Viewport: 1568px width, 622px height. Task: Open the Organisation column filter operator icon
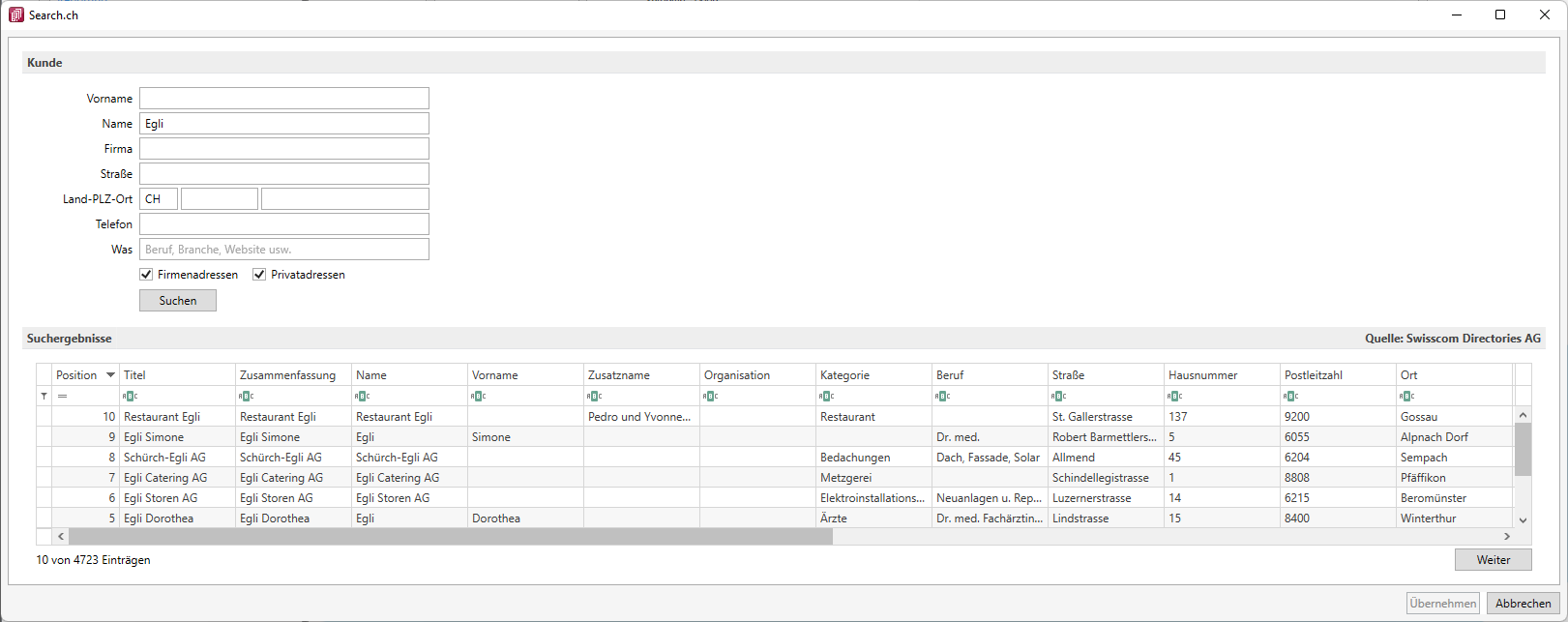click(711, 397)
